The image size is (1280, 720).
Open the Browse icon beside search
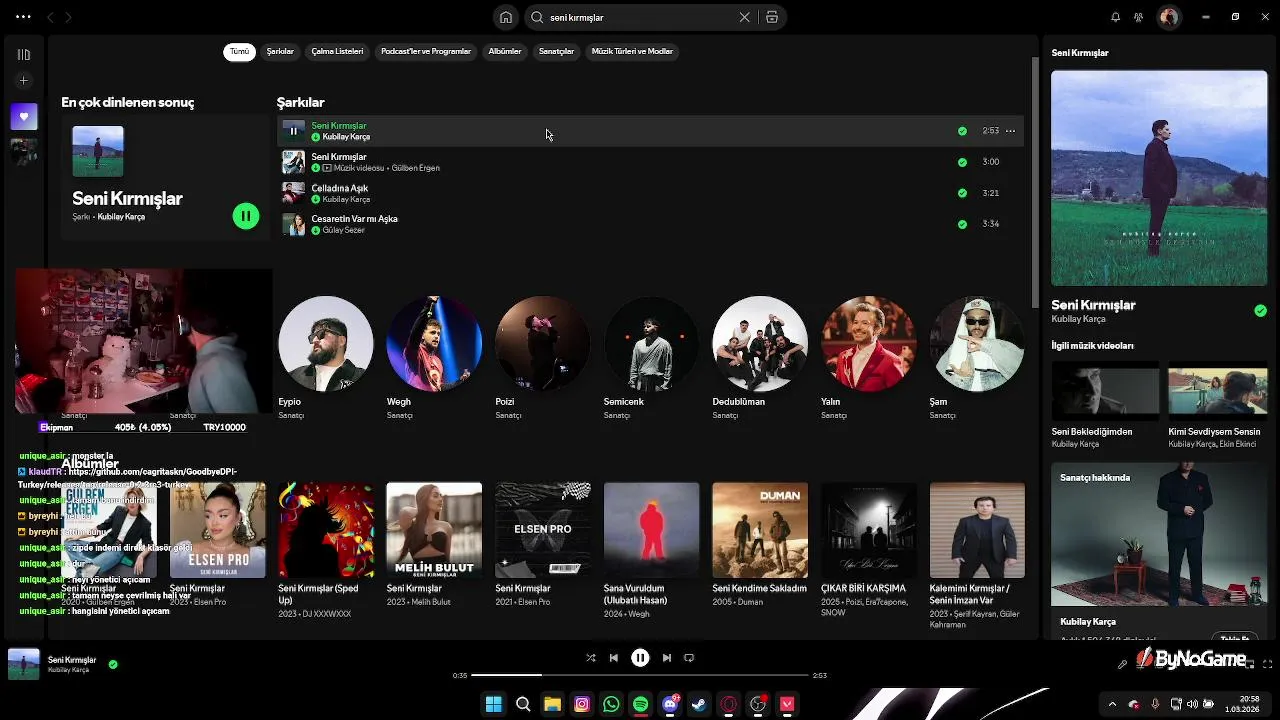772,17
